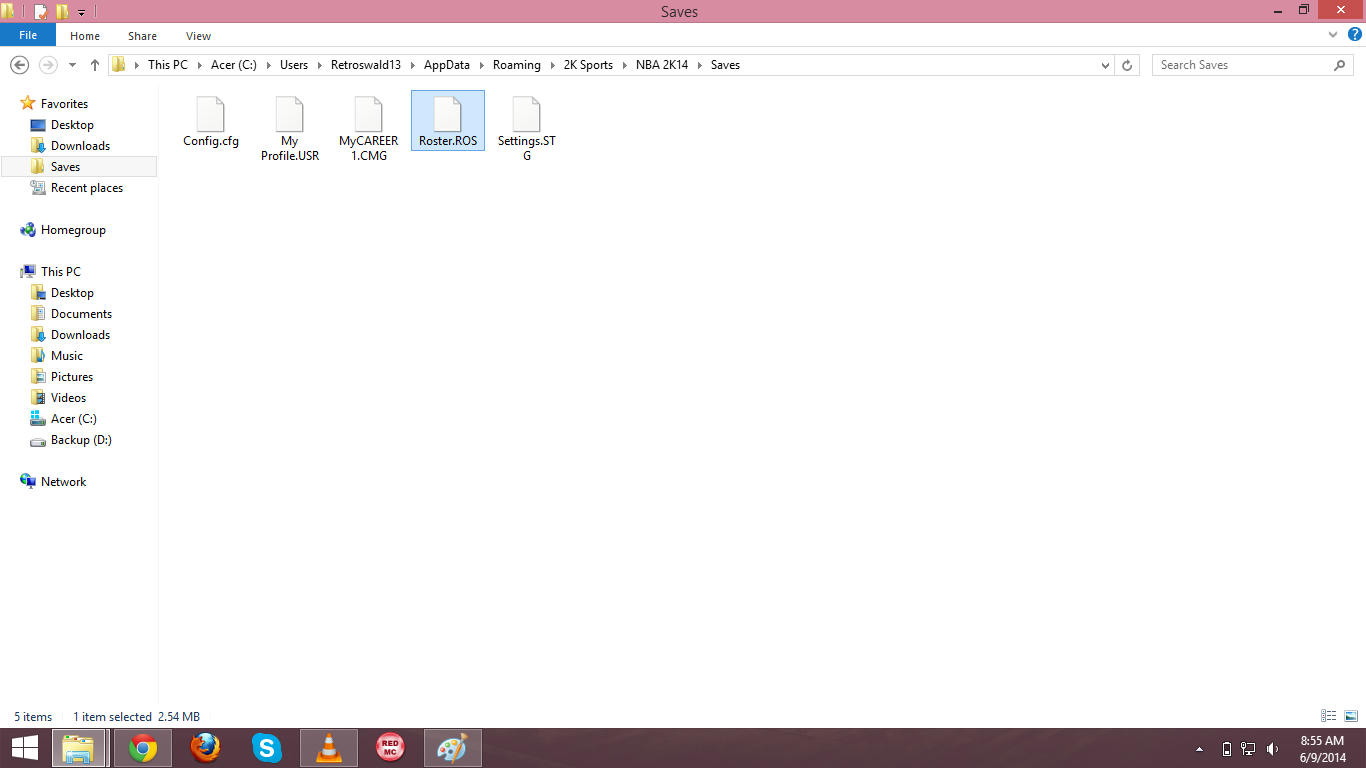Open Network in navigation pane

tap(64, 482)
